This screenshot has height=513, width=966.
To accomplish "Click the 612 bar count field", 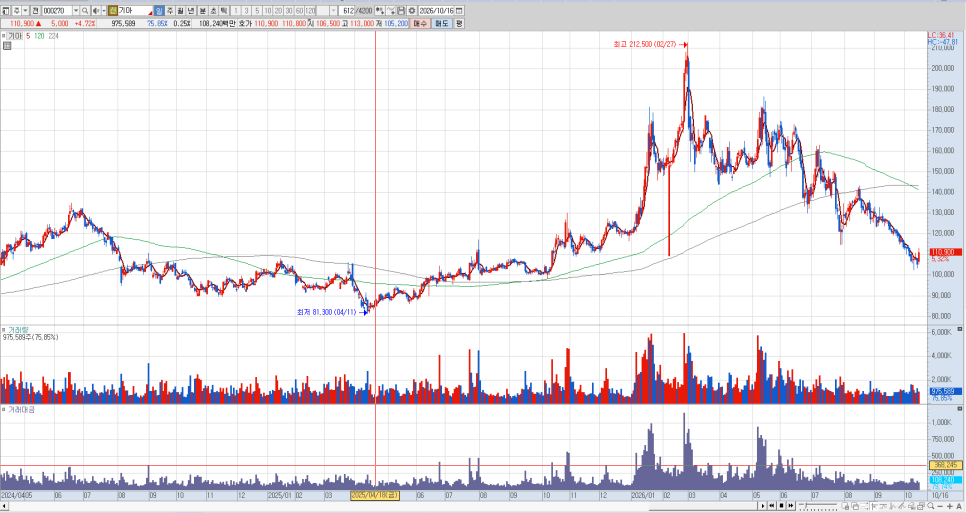I will tap(347, 10).
